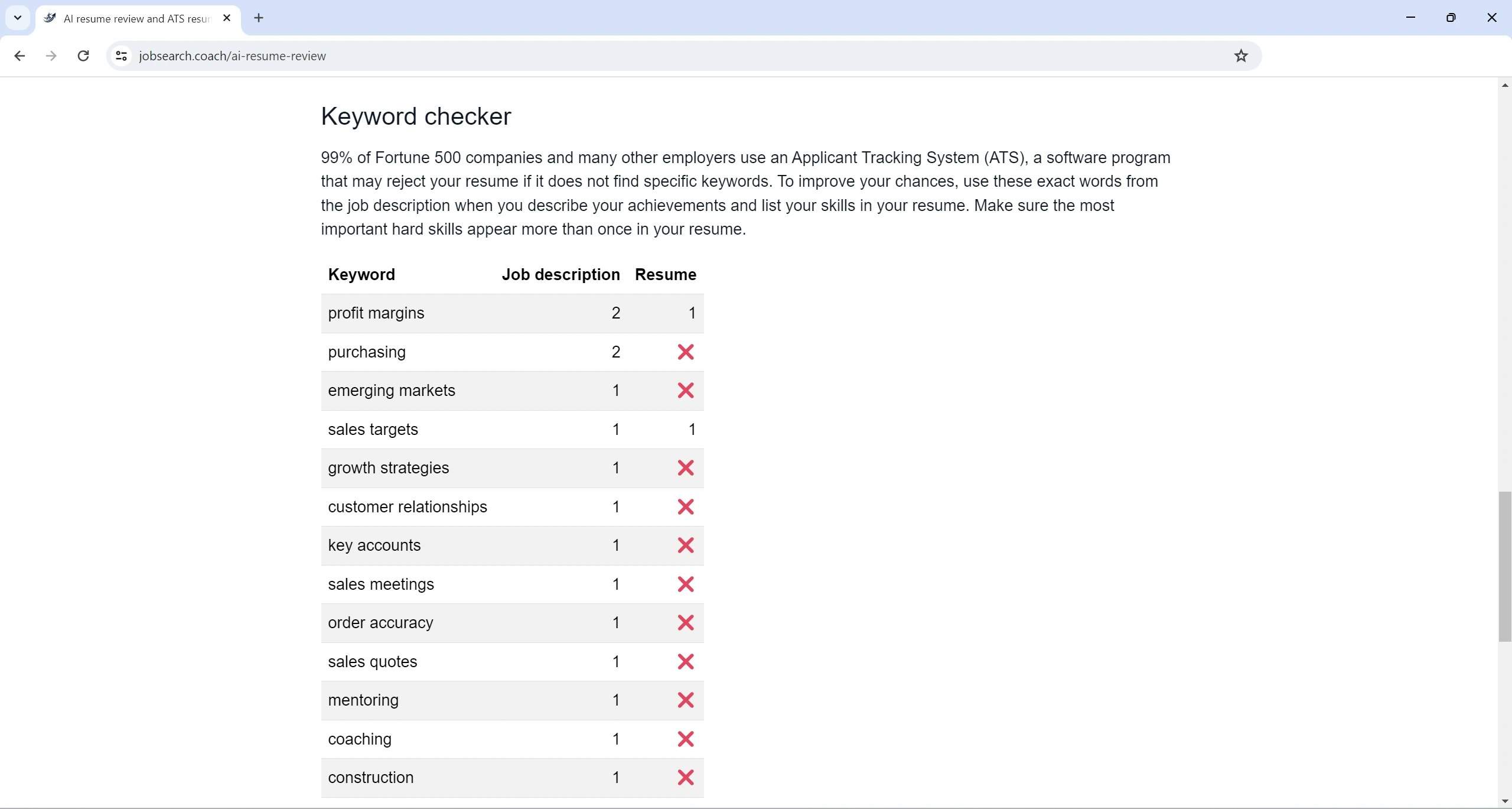Viewport: 1512px width, 809px height.
Task: Click red X icon in emerging markets row
Action: 685,391
